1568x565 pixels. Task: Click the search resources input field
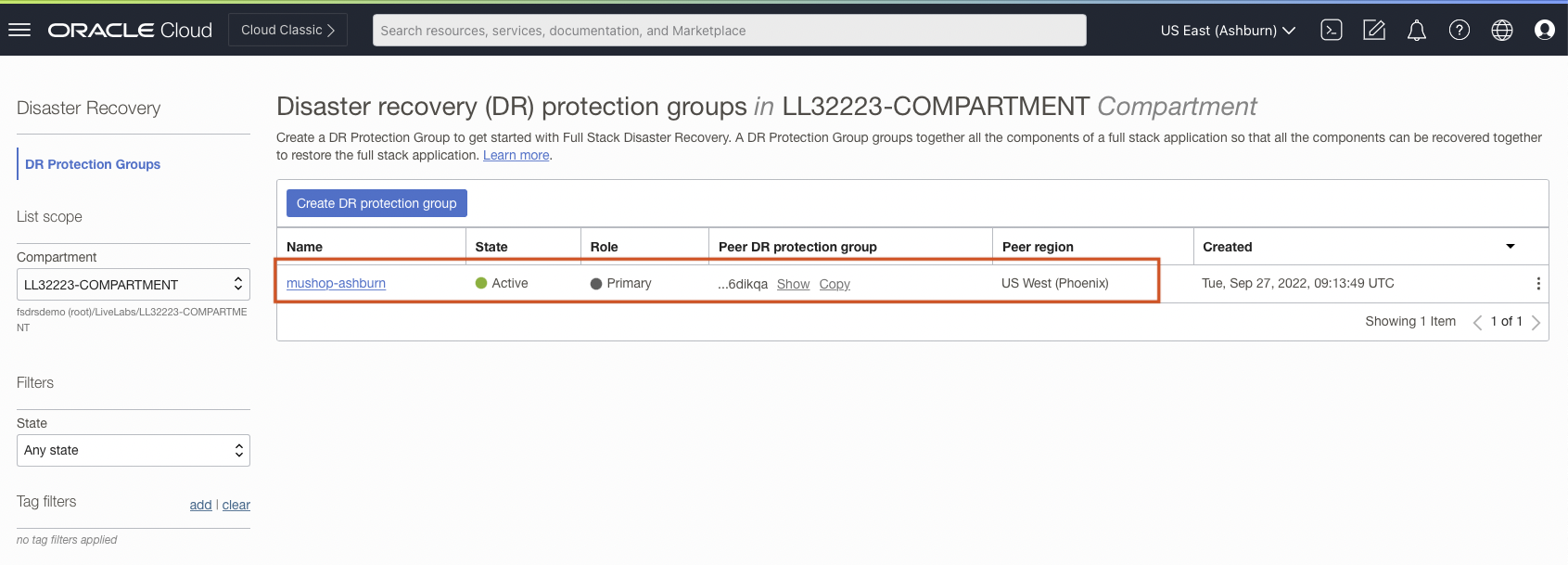[729, 31]
